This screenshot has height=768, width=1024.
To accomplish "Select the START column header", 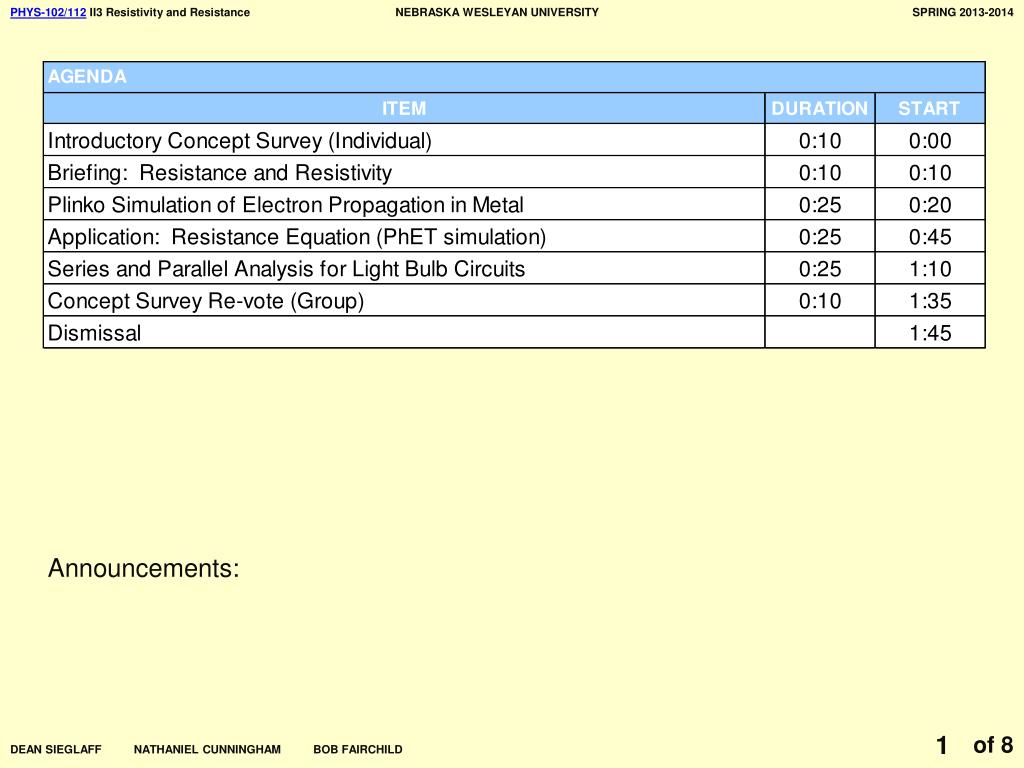I will point(929,108).
